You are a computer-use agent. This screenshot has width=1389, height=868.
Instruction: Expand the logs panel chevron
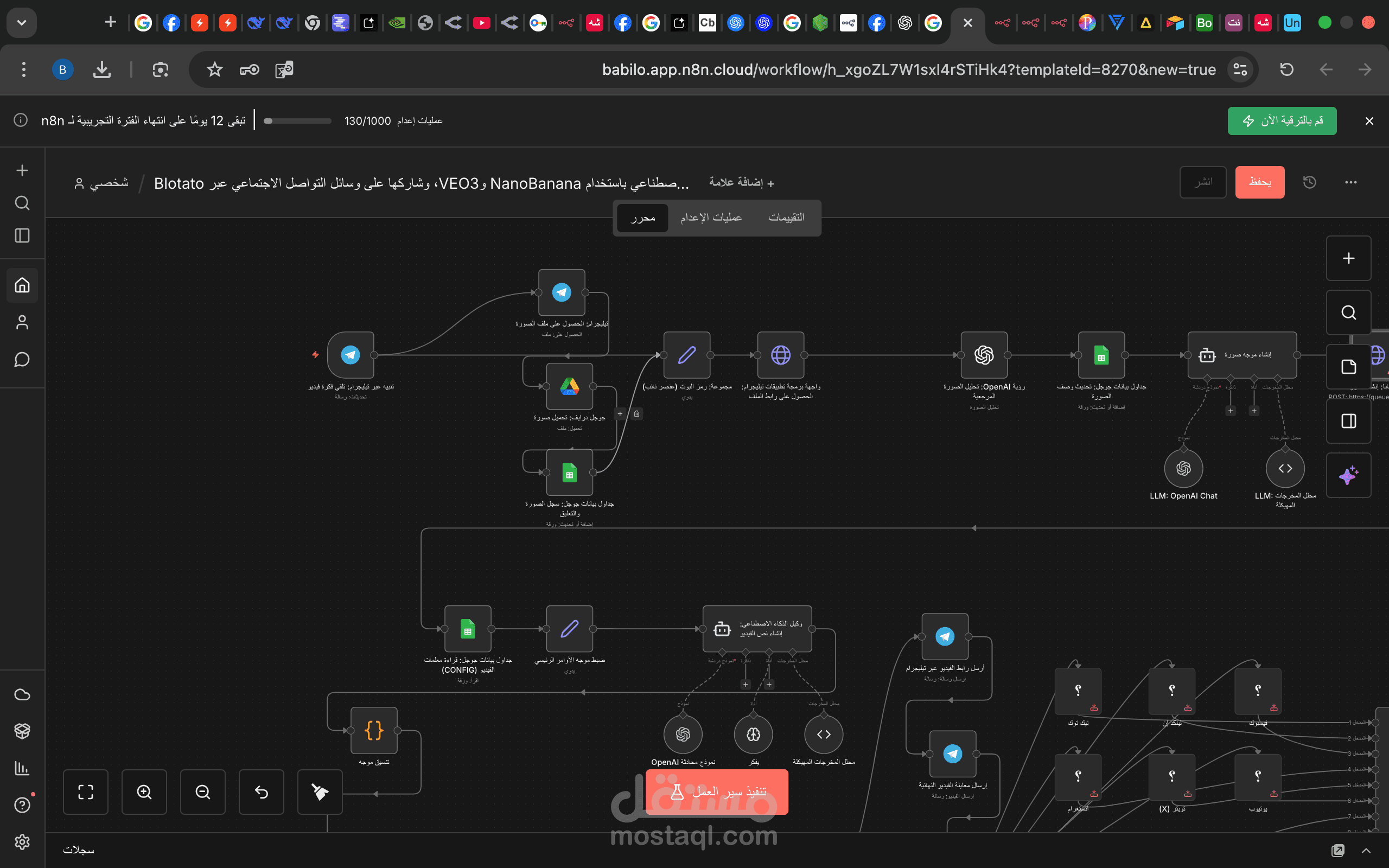(x=1366, y=850)
